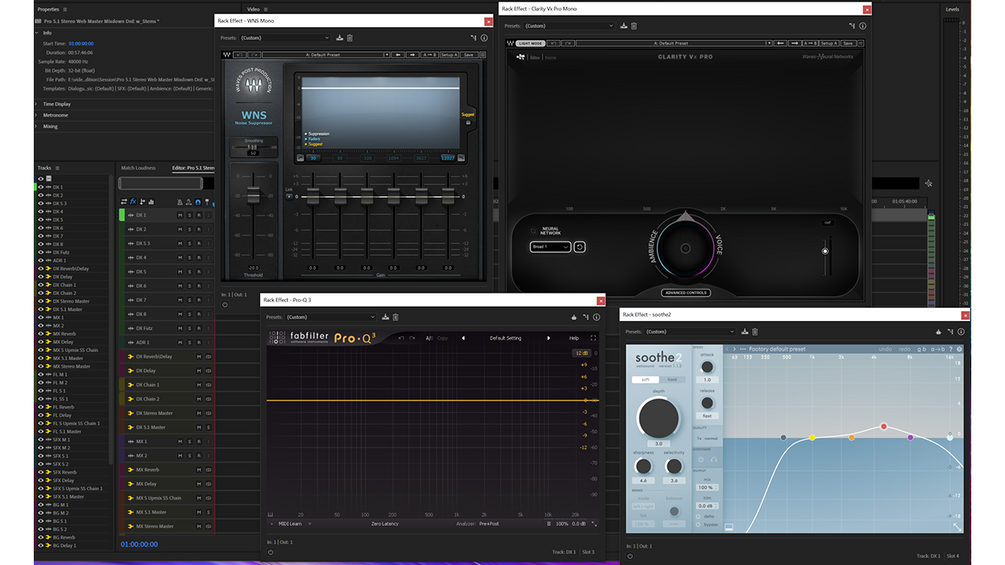Viewport: 1005px width, 565px height.
Task: Select the Editor Pro 5.1 Stereo tab
Action: coord(193,168)
